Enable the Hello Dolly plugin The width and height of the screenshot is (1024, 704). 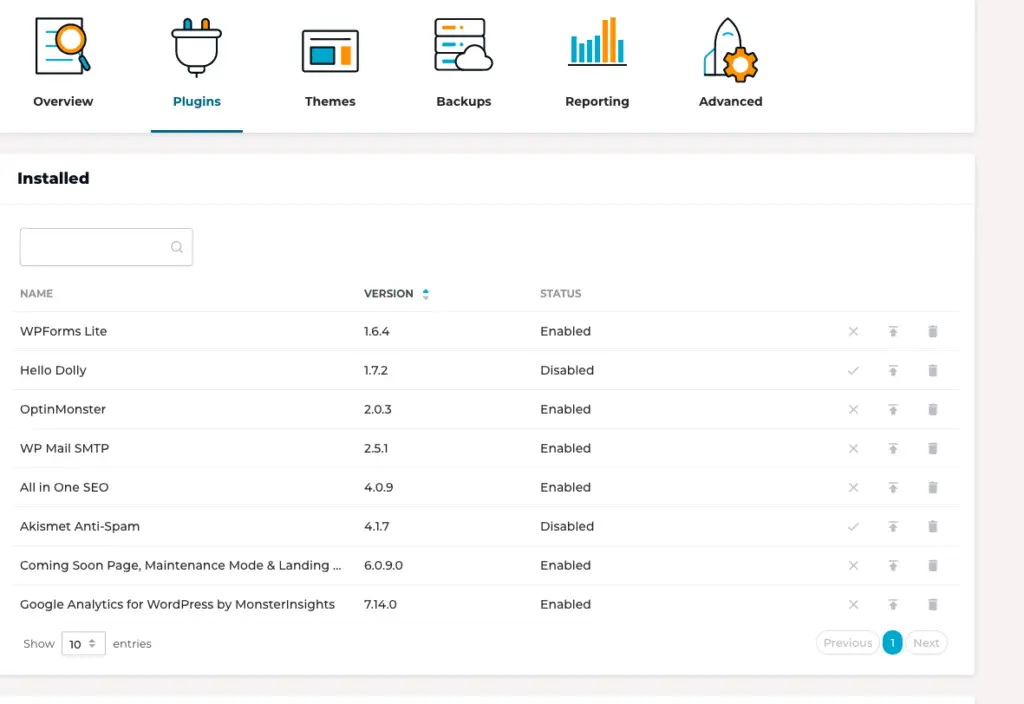tap(853, 370)
